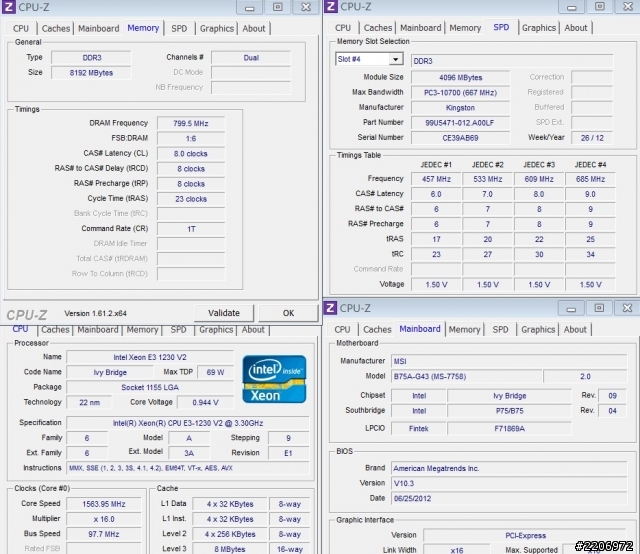Open Graphics tab in Memory window
Image resolution: width=640 pixels, height=554 pixels.
217,29
